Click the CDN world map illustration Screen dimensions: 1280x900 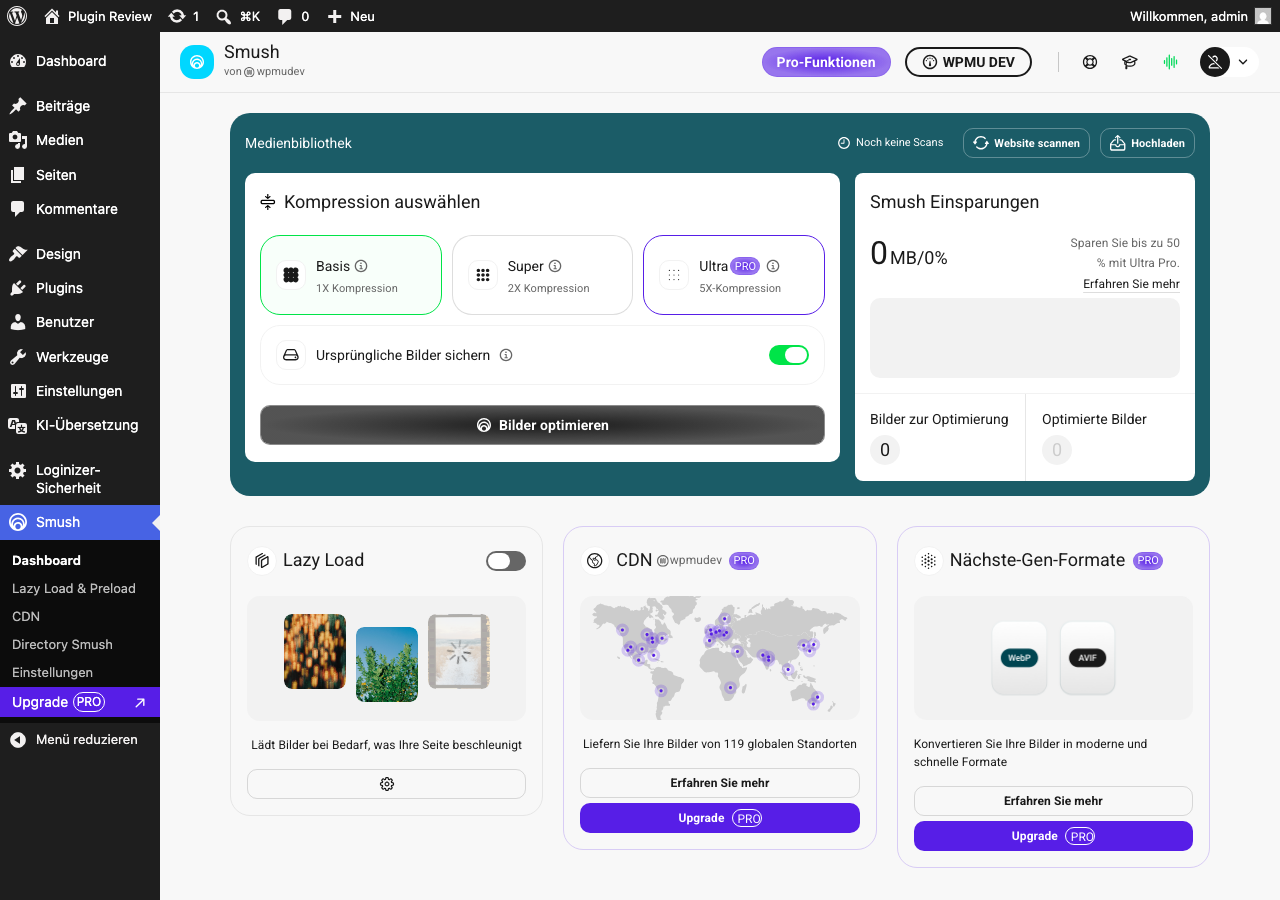click(720, 658)
